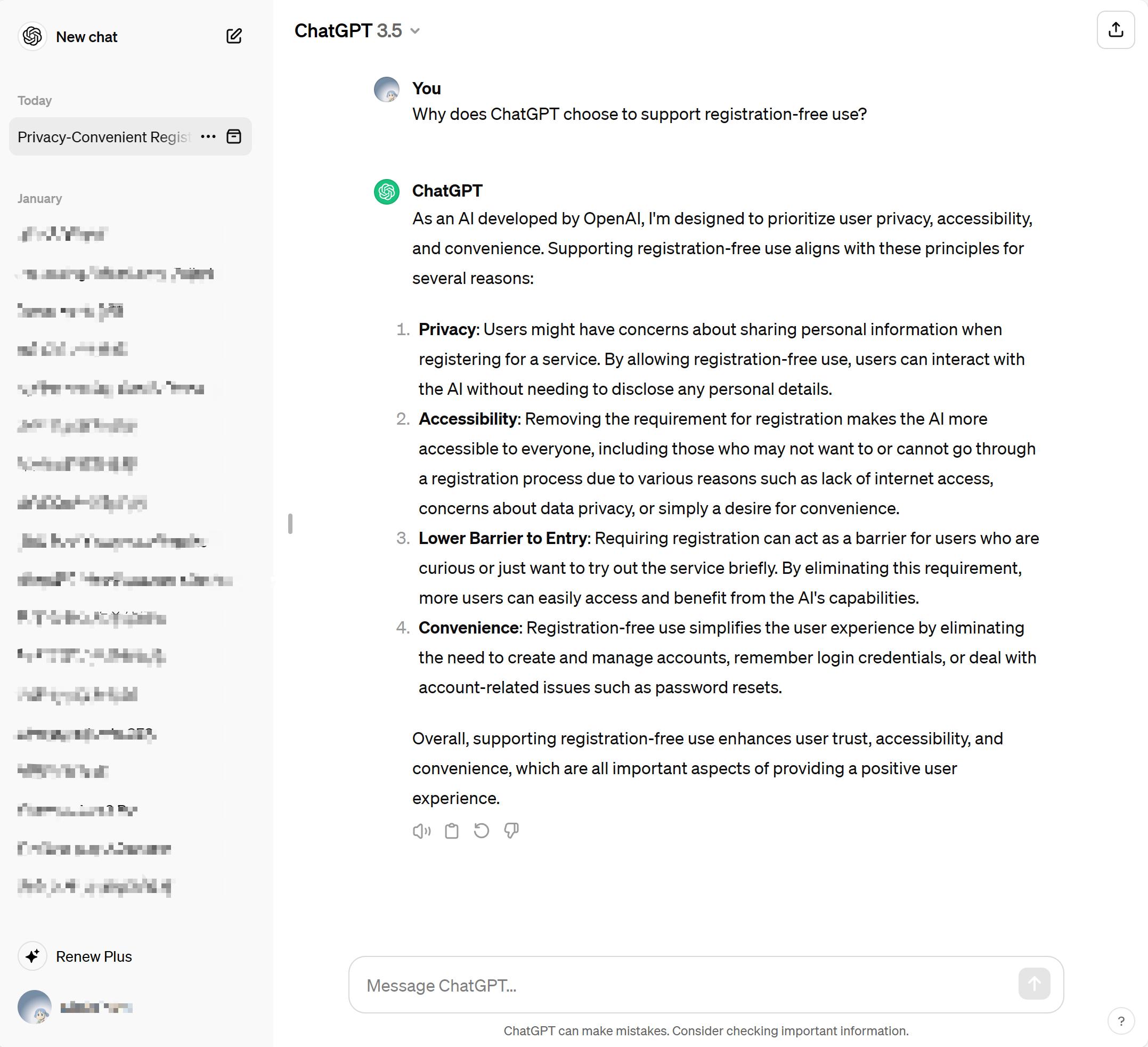The height and width of the screenshot is (1047, 1148).
Task: Collapse the sidebar using the handle
Action: [x=290, y=523]
